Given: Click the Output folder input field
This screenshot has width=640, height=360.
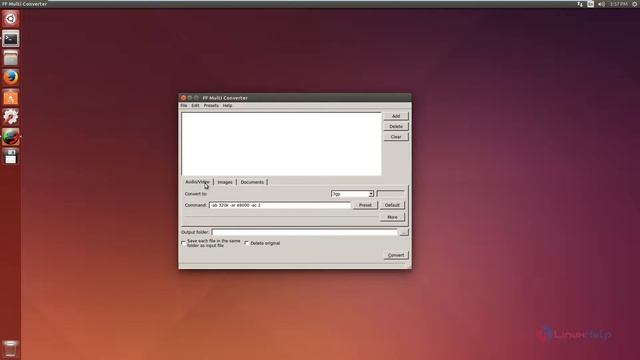Looking at the screenshot, I should pos(304,232).
